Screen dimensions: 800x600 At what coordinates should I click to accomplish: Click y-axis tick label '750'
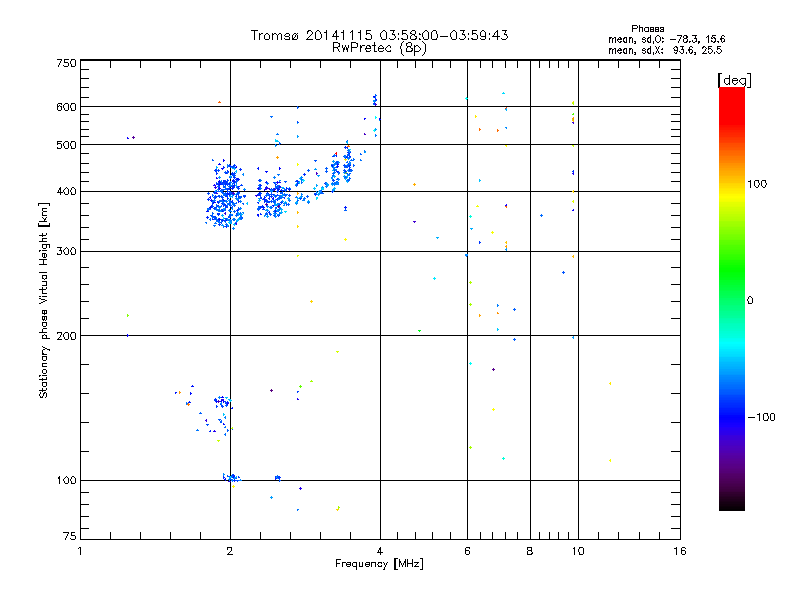66,63
